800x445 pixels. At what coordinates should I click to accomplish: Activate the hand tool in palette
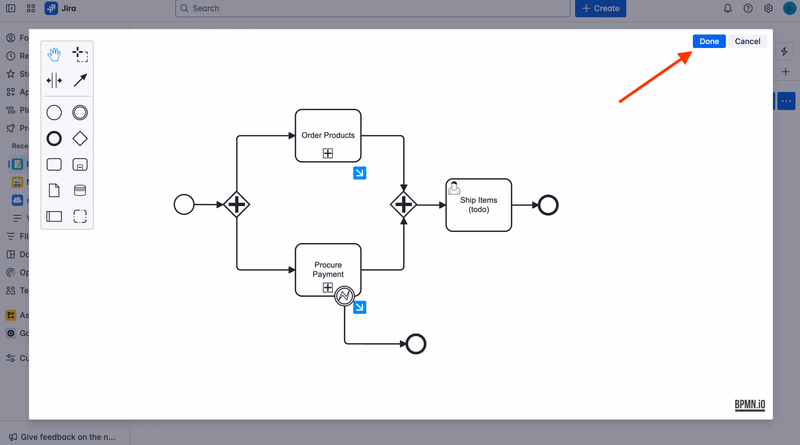point(54,54)
